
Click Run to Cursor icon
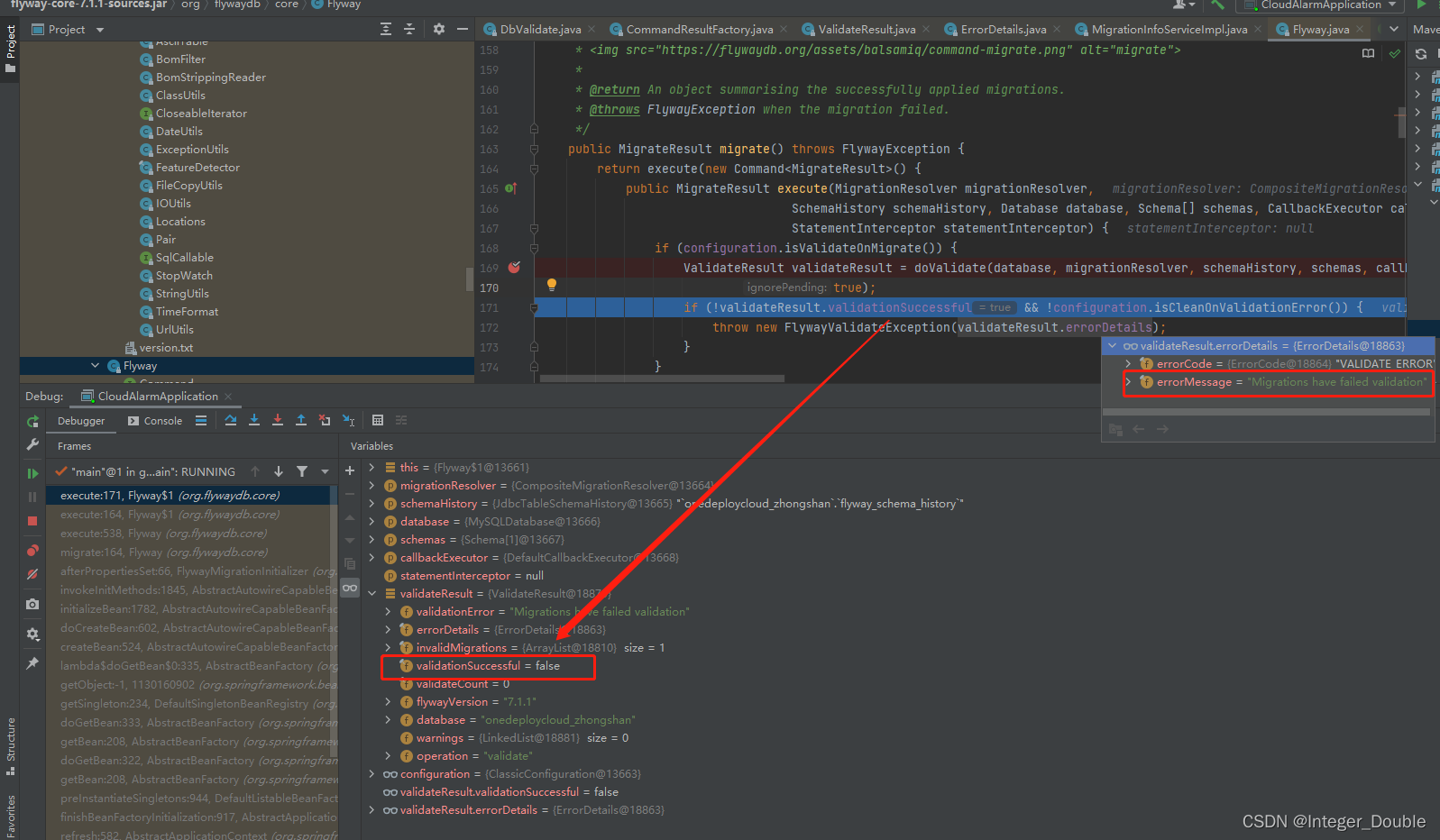[348, 420]
